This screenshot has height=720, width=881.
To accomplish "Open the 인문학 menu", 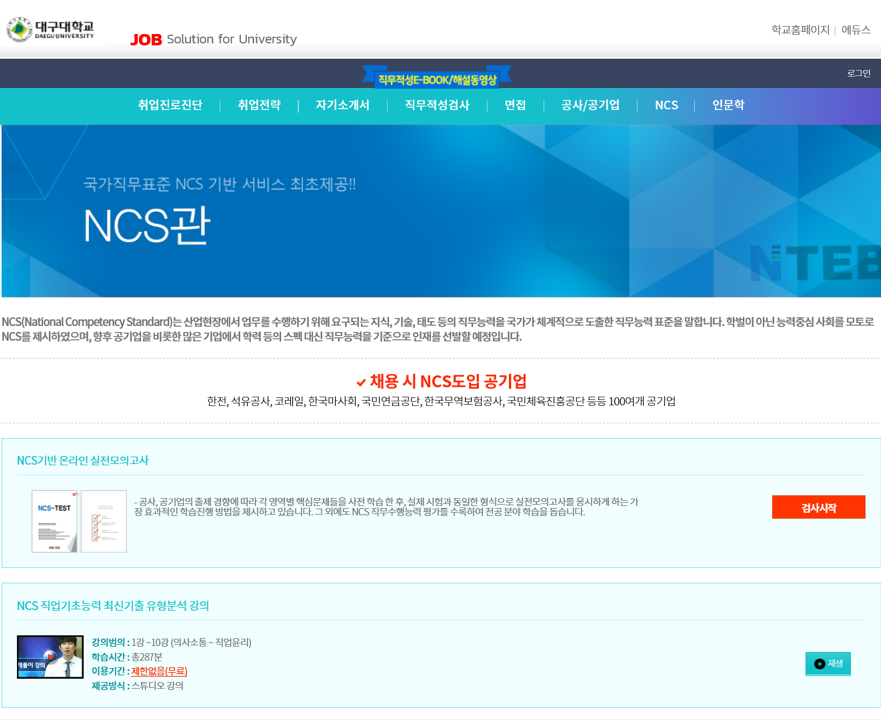I will pyautogui.click(x=728, y=105).
